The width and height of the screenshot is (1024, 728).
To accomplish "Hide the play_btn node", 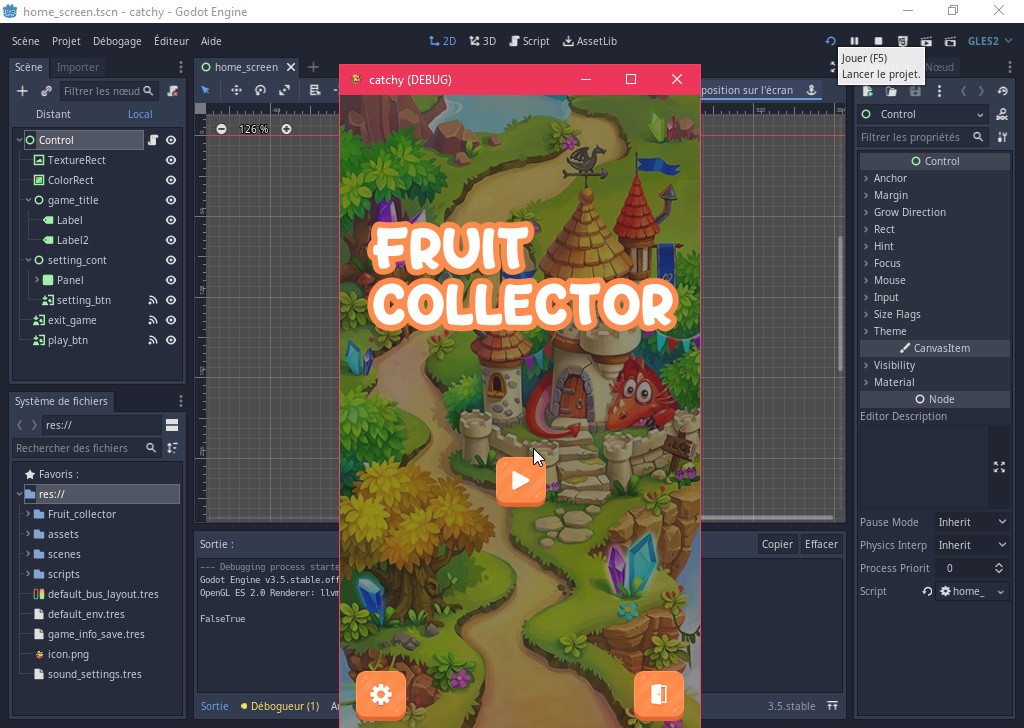I will [x=170, y=340].
